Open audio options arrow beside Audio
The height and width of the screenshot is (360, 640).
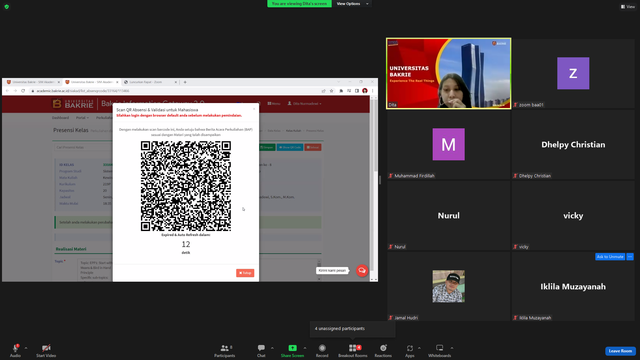click(26, 348)
